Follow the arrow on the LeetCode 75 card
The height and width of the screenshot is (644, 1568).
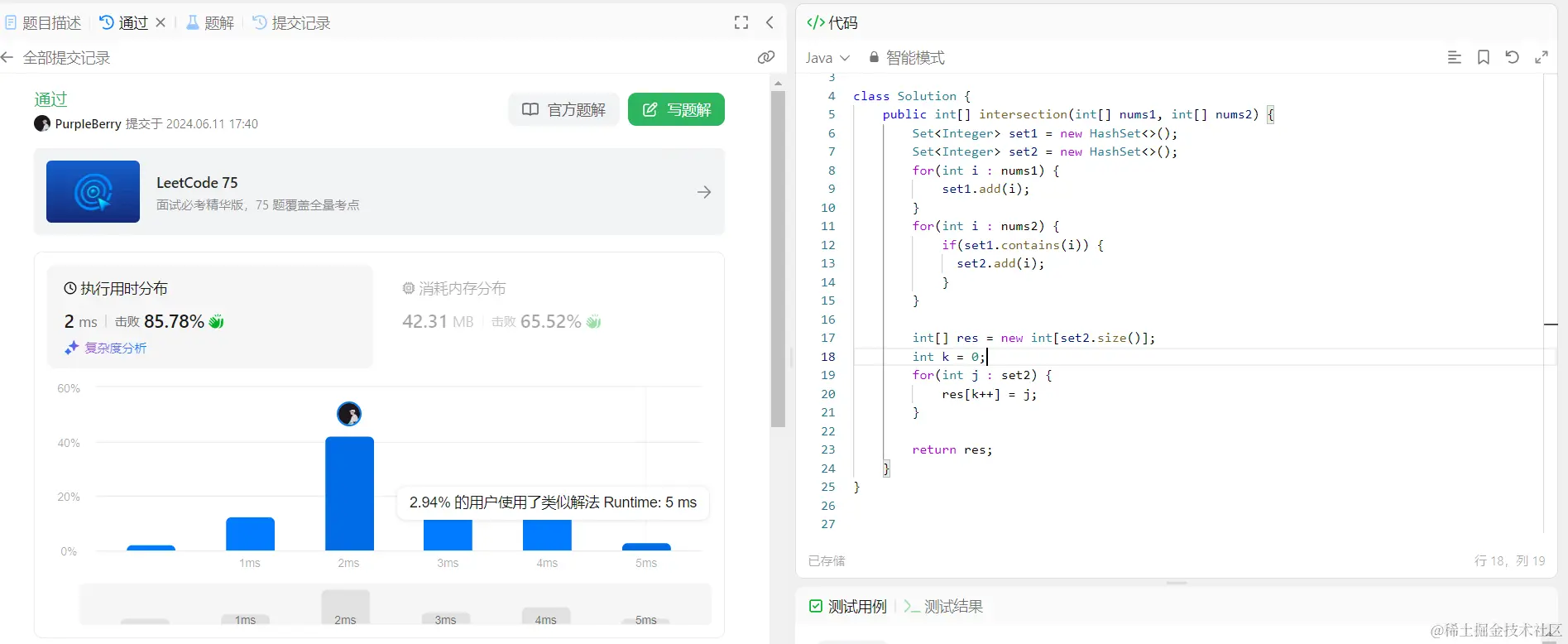tap(704, 192)
